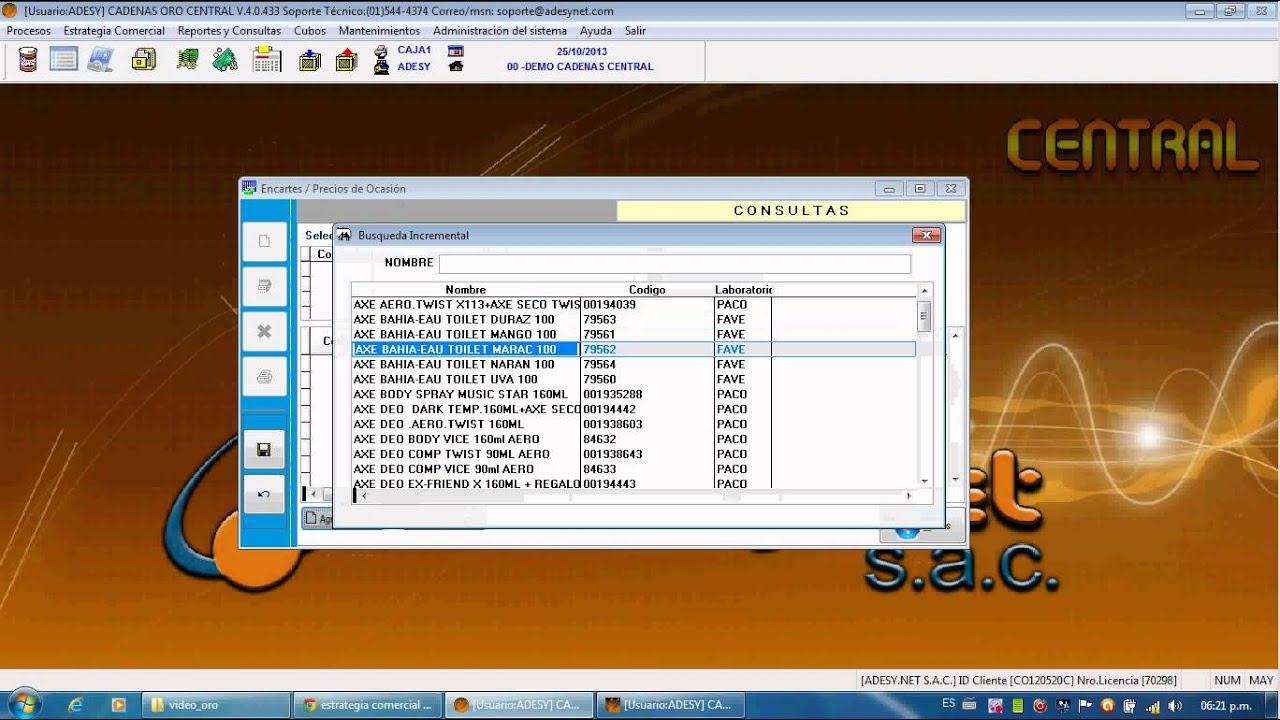Click the delete X sidebar button

click(x=264, y=331)
